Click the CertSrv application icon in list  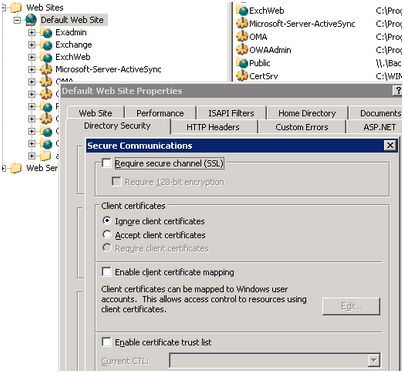242,76
